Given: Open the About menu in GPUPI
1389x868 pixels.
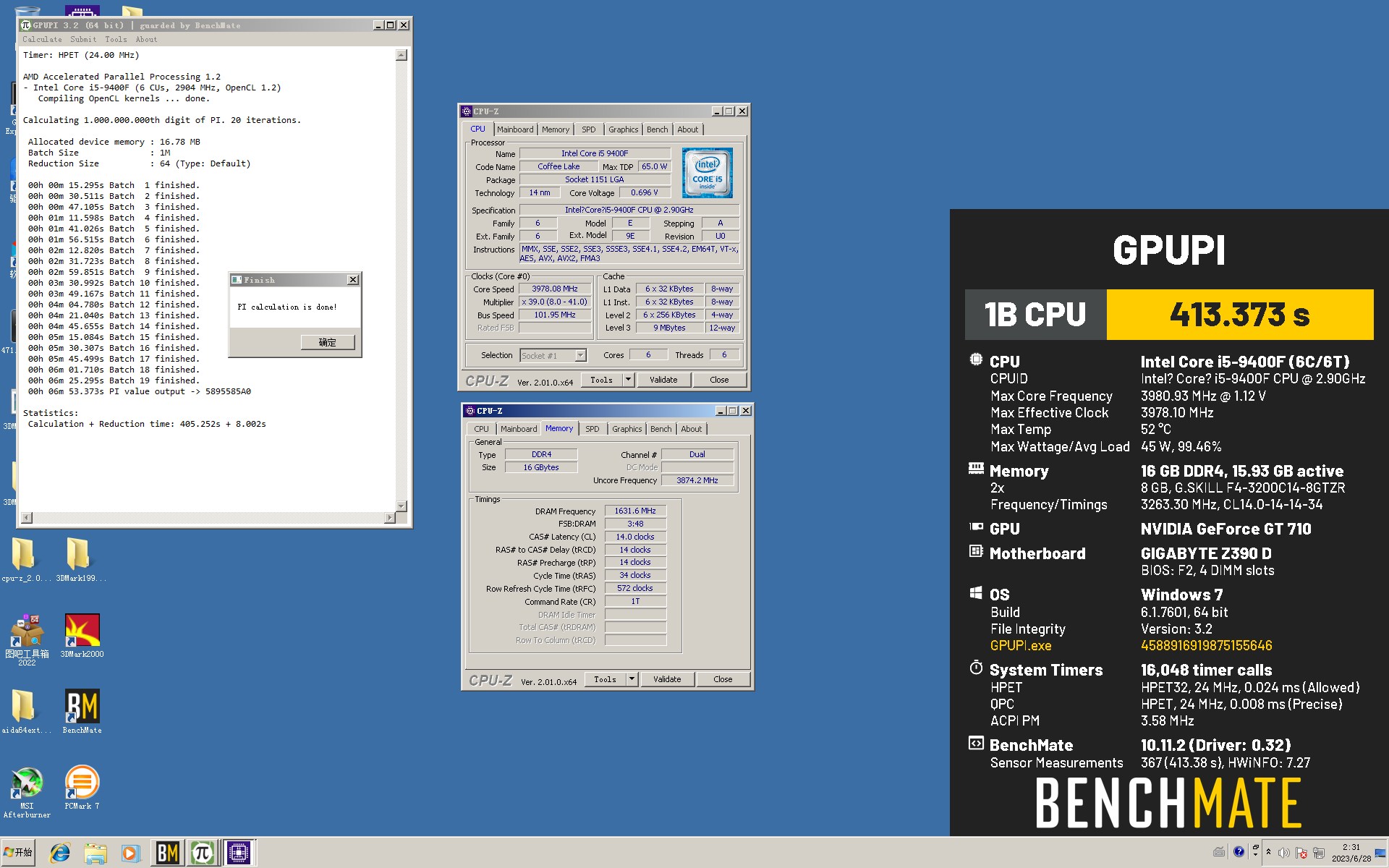Looking at the screenshot, I should tap(146, 40).
